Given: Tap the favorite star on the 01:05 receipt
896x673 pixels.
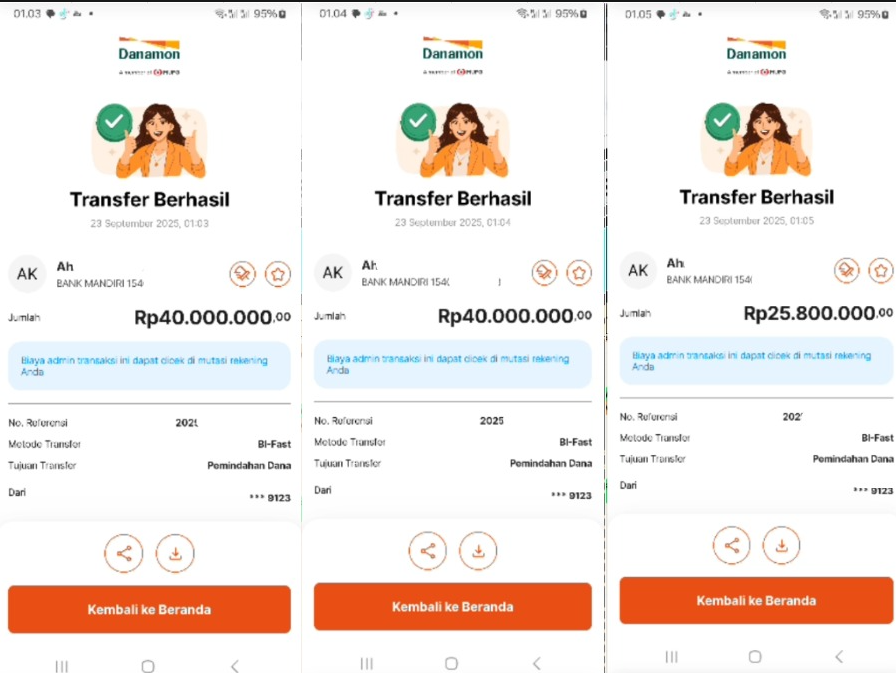Looking at the screenshot, I should pos(881,270).
